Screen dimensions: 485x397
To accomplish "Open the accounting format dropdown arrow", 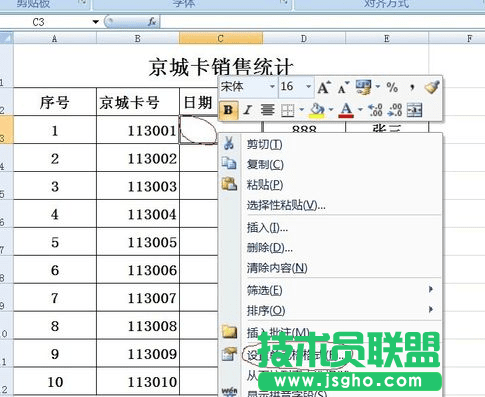I will 378,87.
